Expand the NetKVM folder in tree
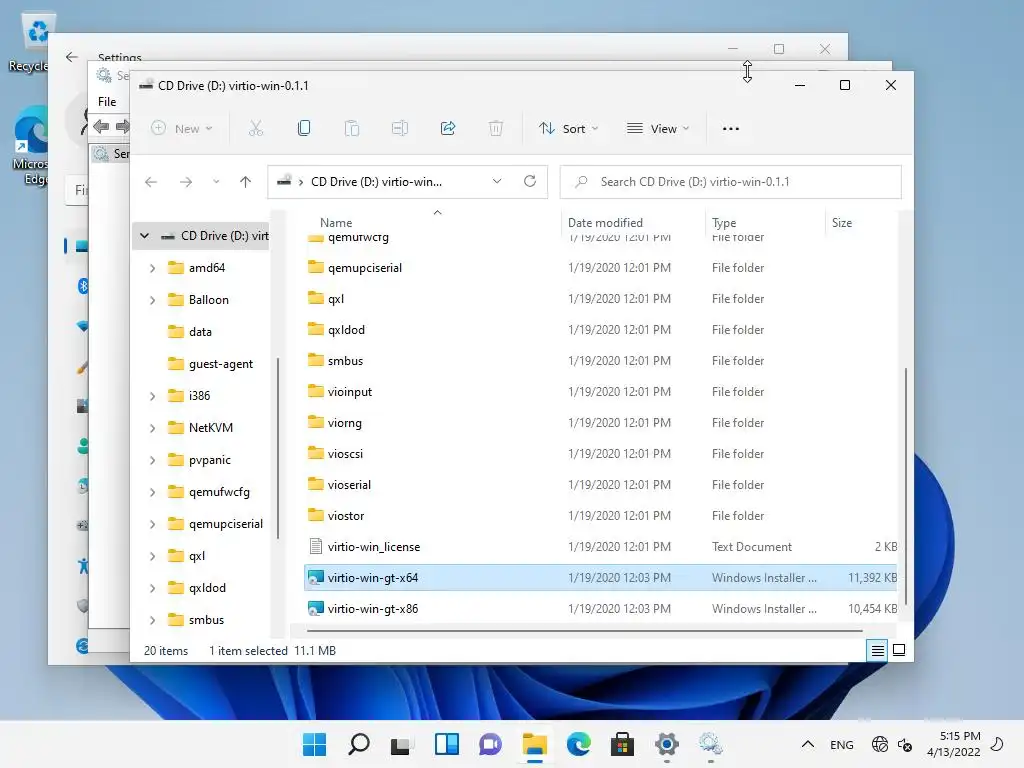 click(x=152, y=428)
